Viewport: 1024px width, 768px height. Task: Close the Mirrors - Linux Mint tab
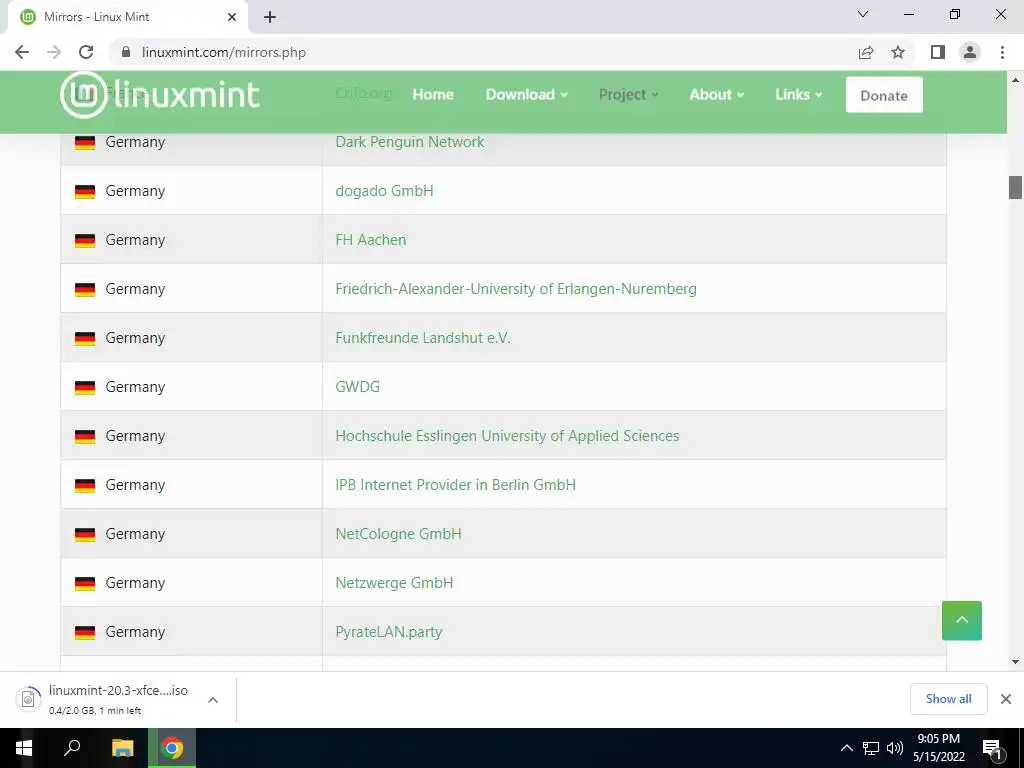232,17
